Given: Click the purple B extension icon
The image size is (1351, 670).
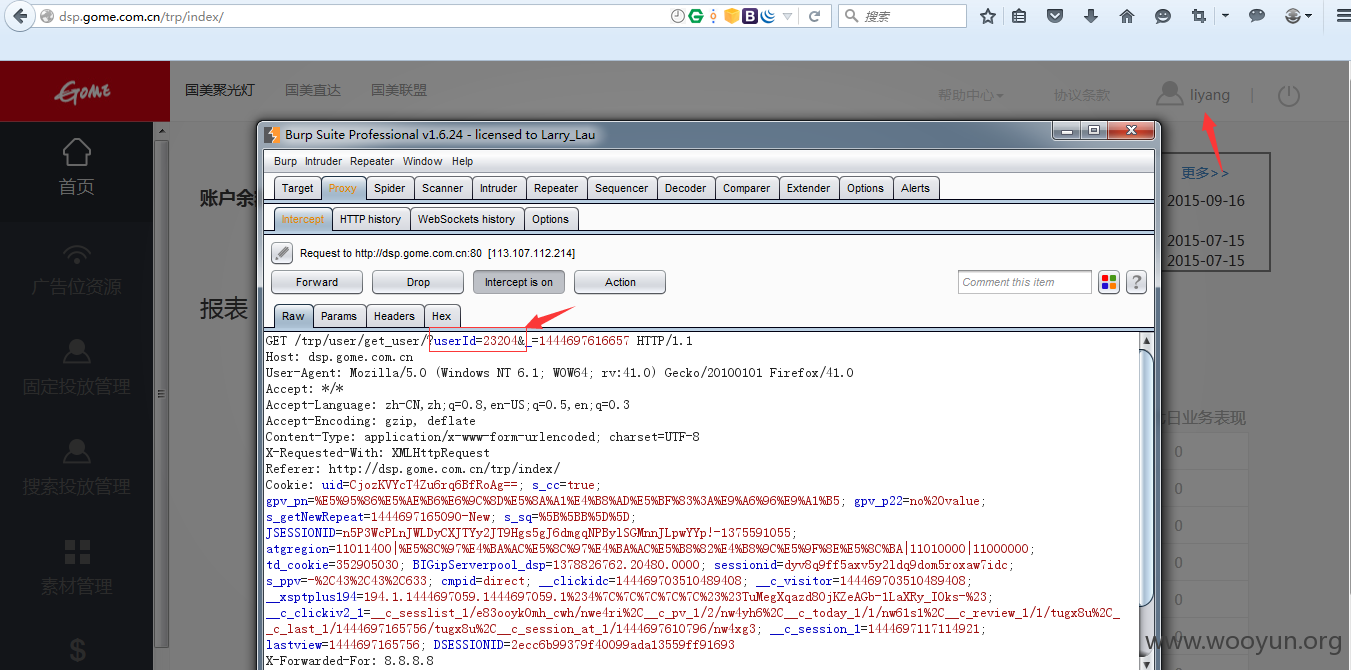Looking at the screenshot, I should 749,16.
